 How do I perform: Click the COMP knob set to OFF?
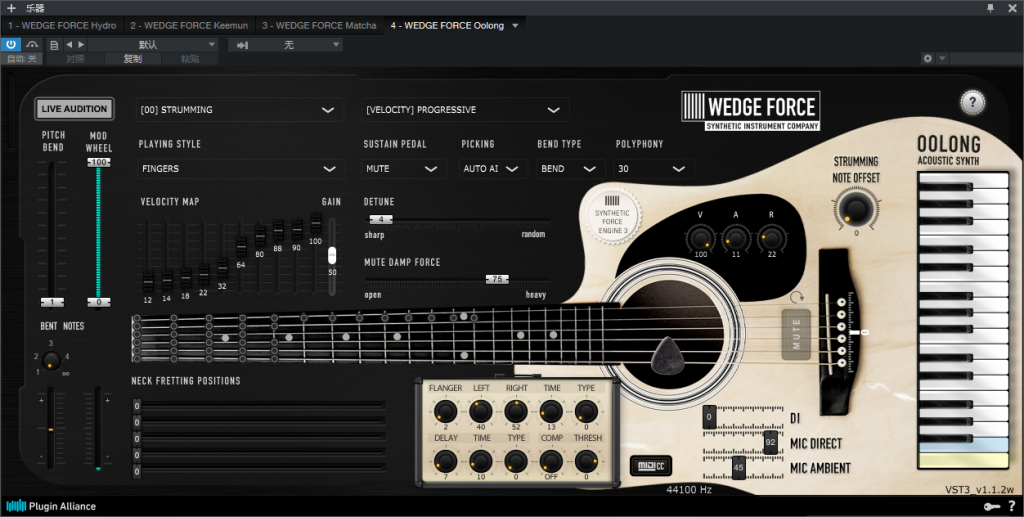pos(551,462)
